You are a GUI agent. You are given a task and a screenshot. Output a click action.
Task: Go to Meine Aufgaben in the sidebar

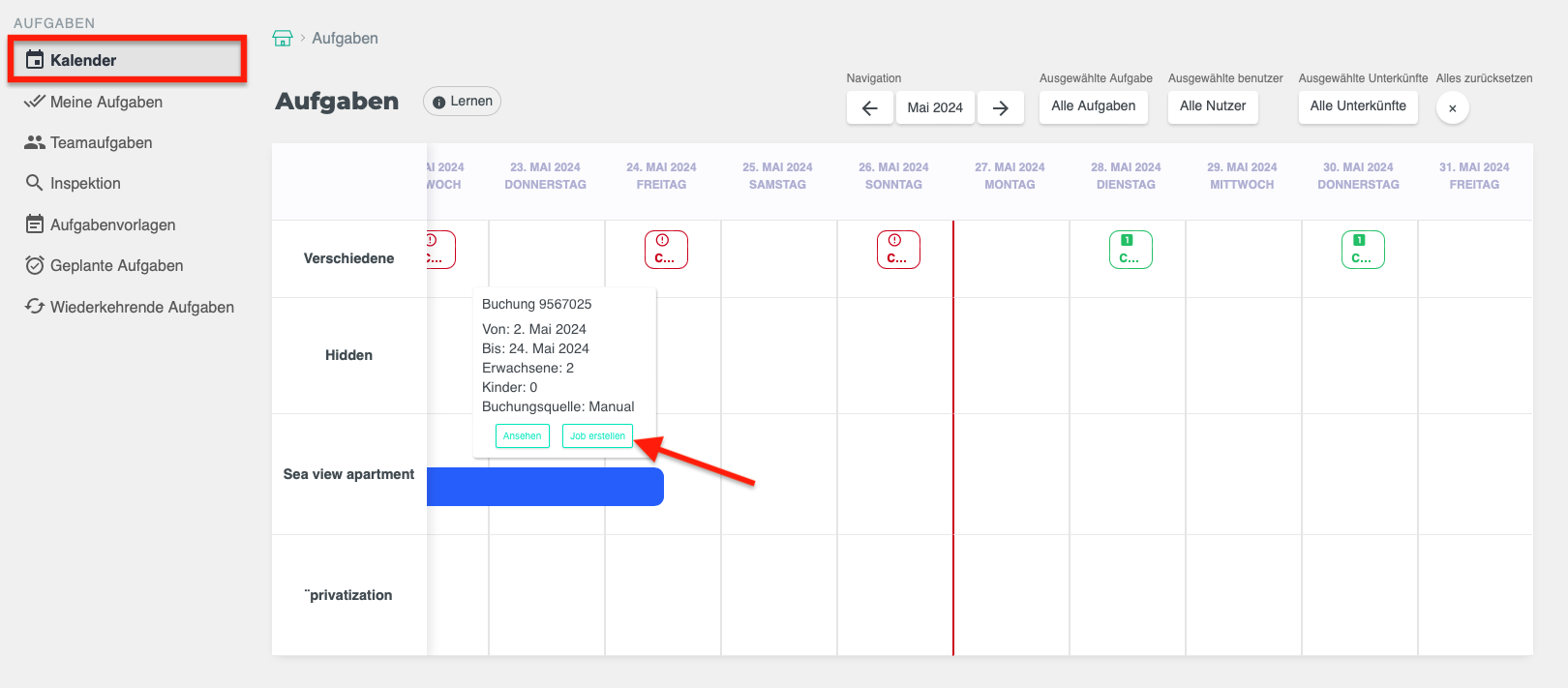pyautogui.click(x=106, y=102)
